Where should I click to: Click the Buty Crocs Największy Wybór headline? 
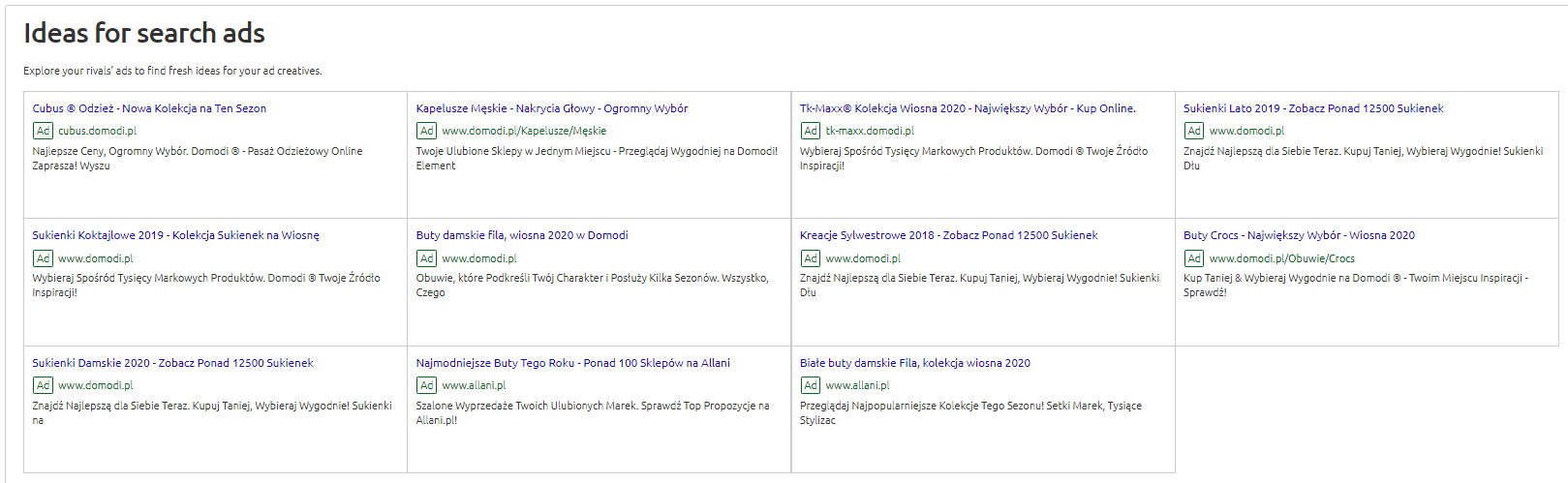[x=1298, y=235]
